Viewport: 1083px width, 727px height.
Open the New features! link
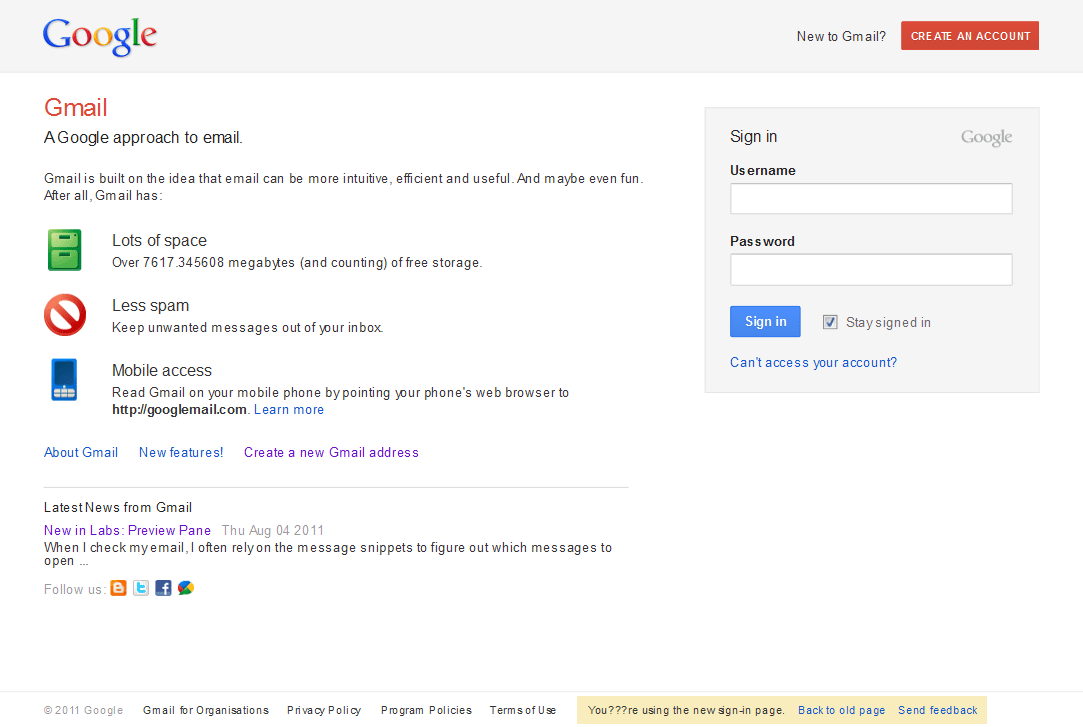(x=181, y=453)
